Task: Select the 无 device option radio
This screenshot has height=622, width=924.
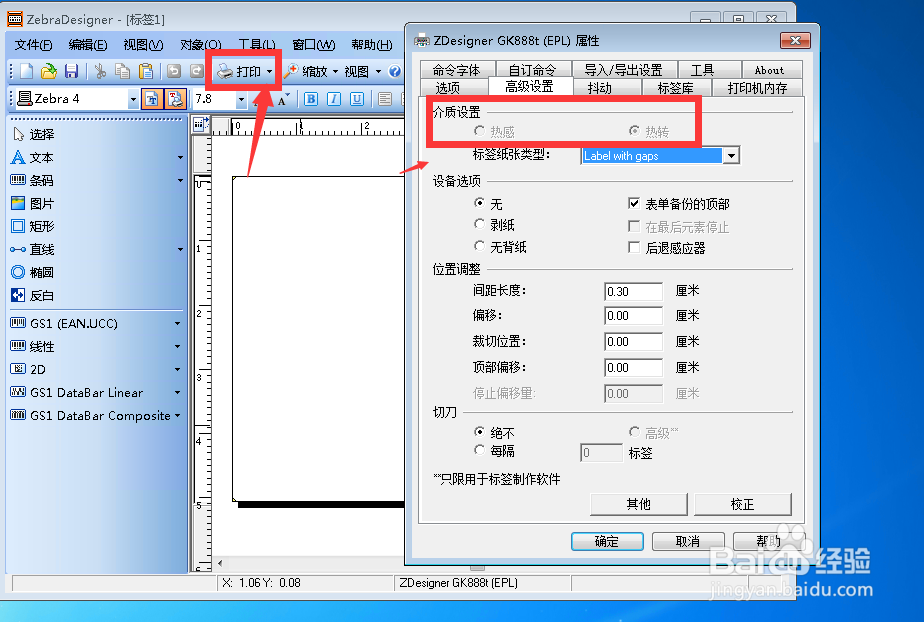Action: click(x=479, y=203)
